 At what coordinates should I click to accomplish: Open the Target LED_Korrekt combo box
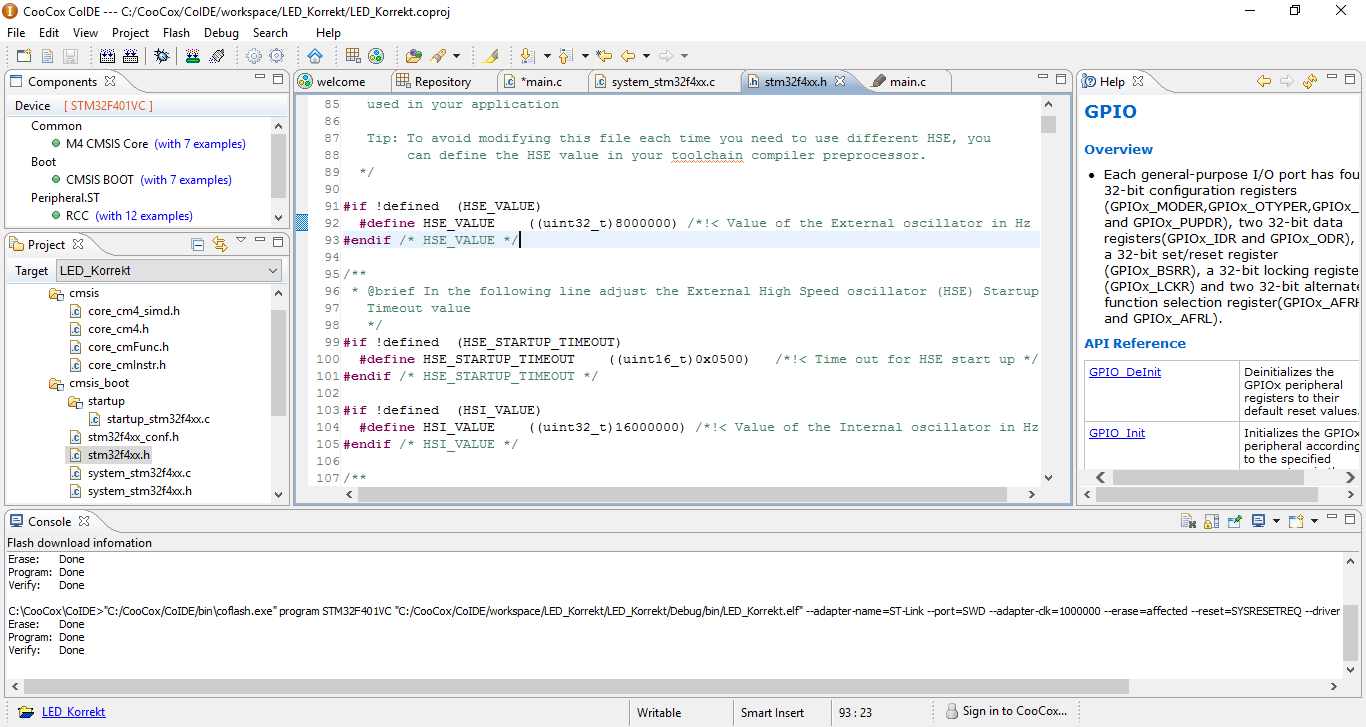[x=168, y=270]
